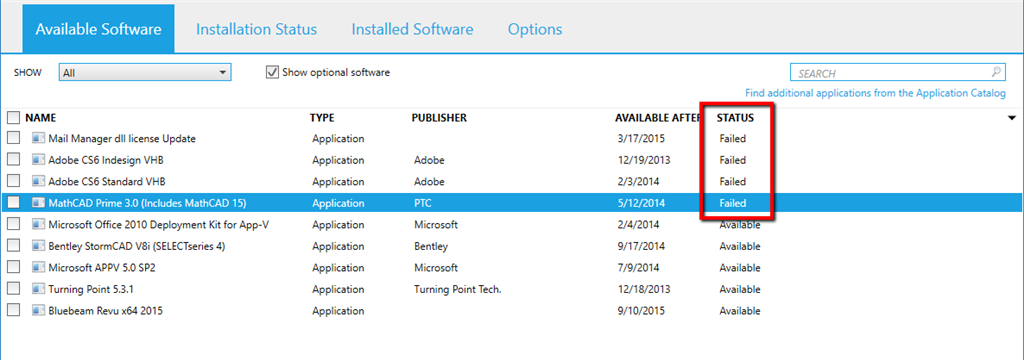
Task: Click Available status of Turning Point row
Action: point(740,289)
